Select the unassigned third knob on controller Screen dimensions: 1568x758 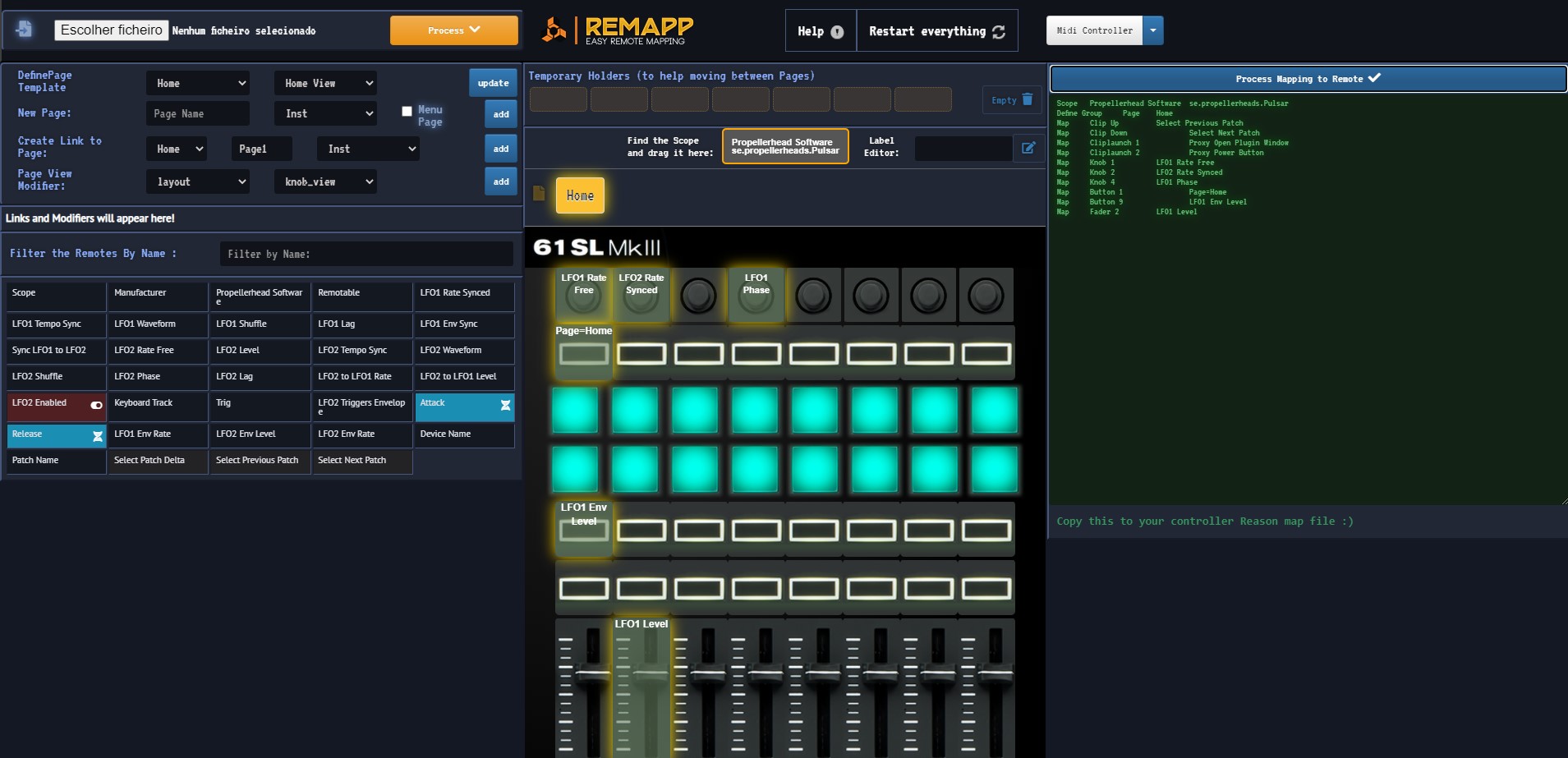coord(699,296)
